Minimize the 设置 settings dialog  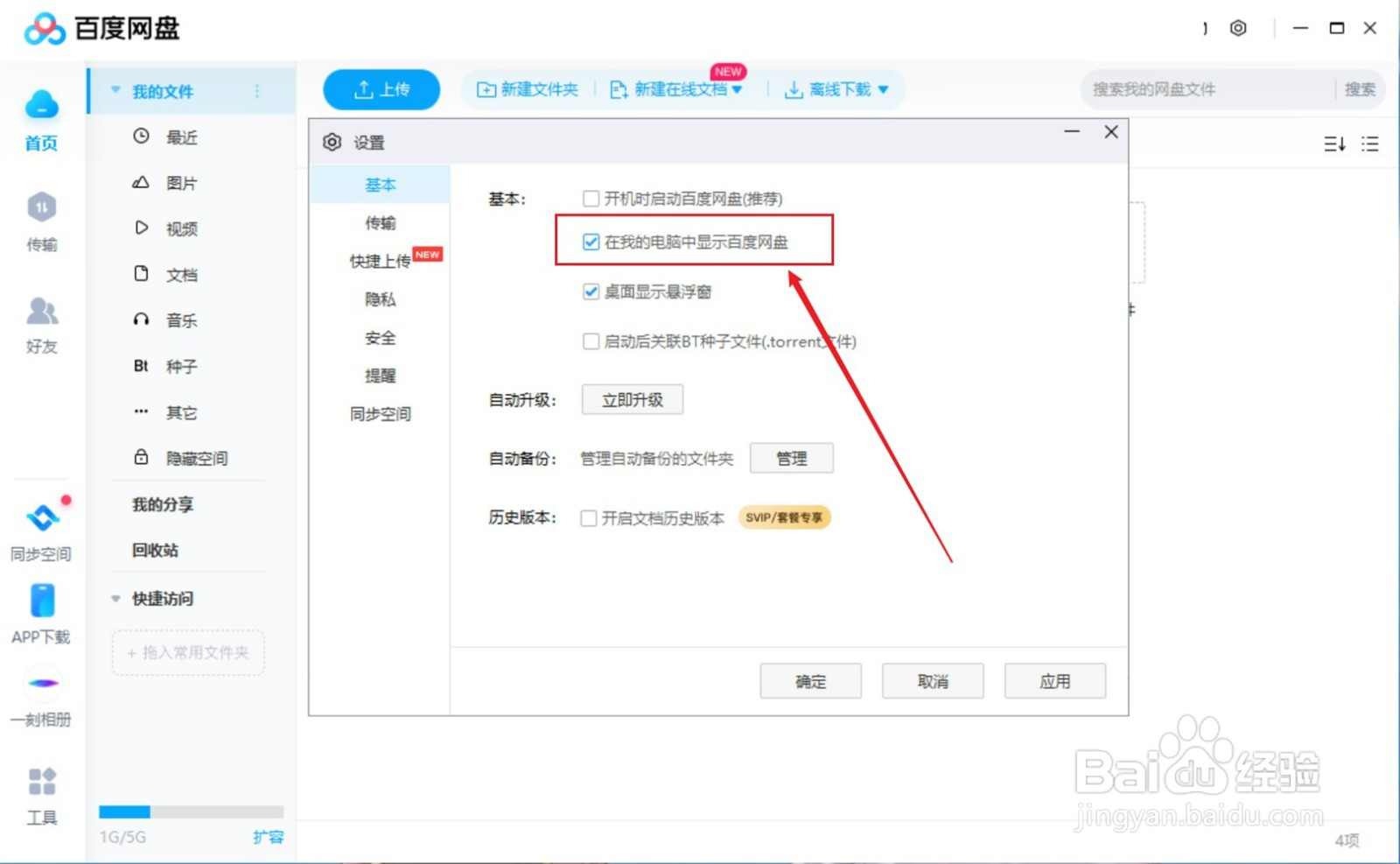[1072, 131]
